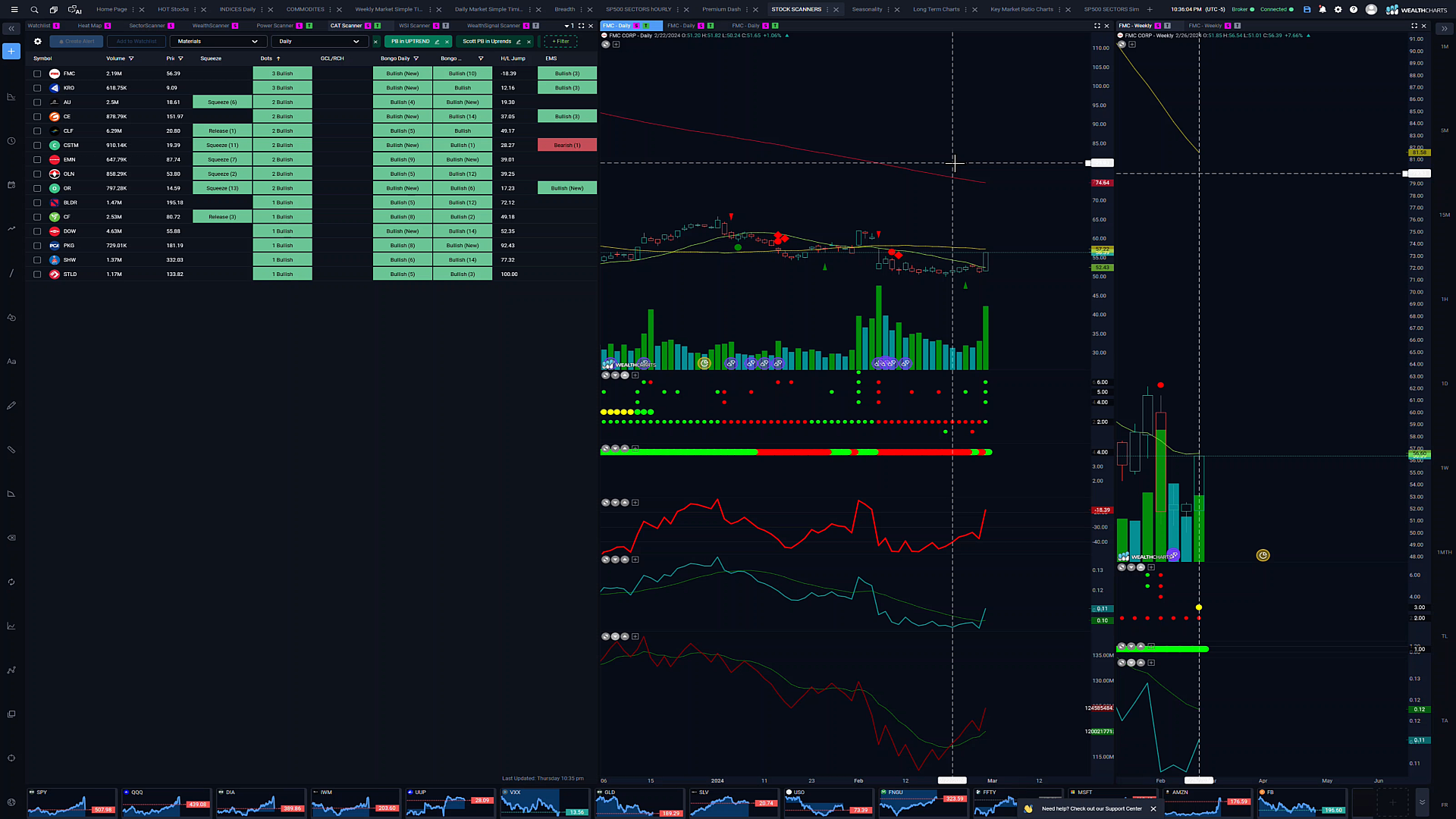Open the help question-mark icon
1456x819 pixels.
pos(1354,10)
